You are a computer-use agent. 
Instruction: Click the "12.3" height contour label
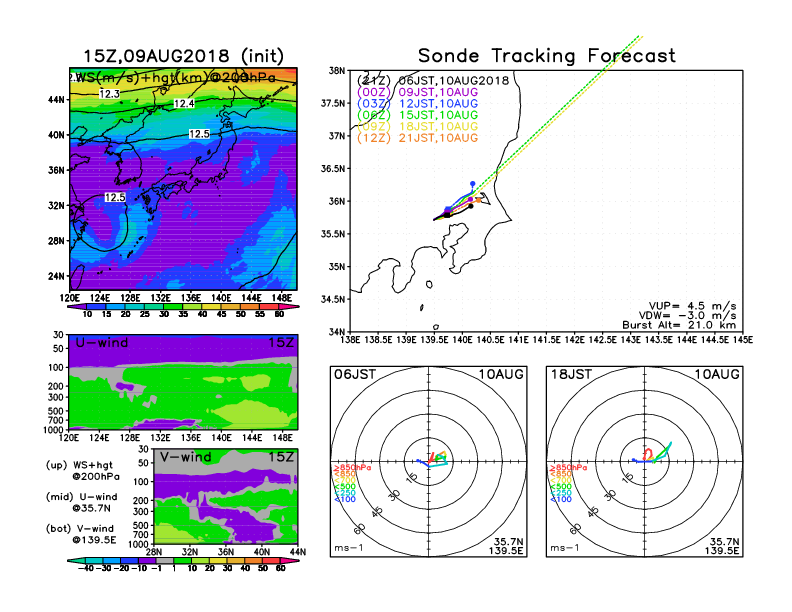110,94
